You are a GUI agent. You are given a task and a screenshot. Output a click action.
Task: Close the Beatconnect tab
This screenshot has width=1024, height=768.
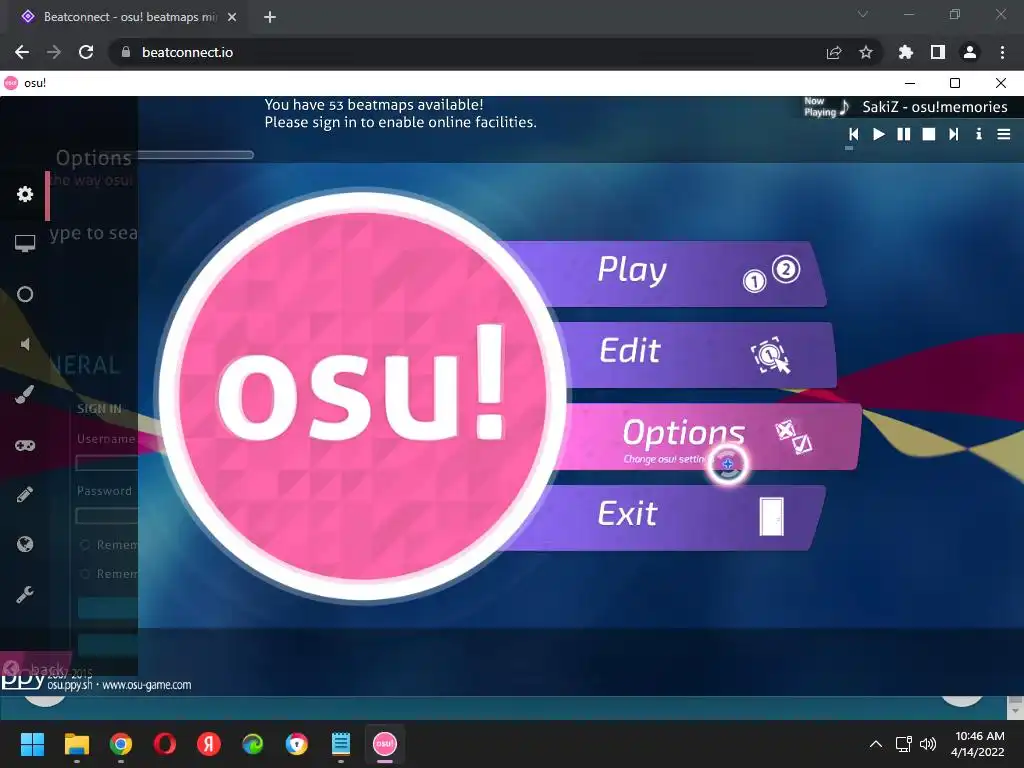pos(232,17)
